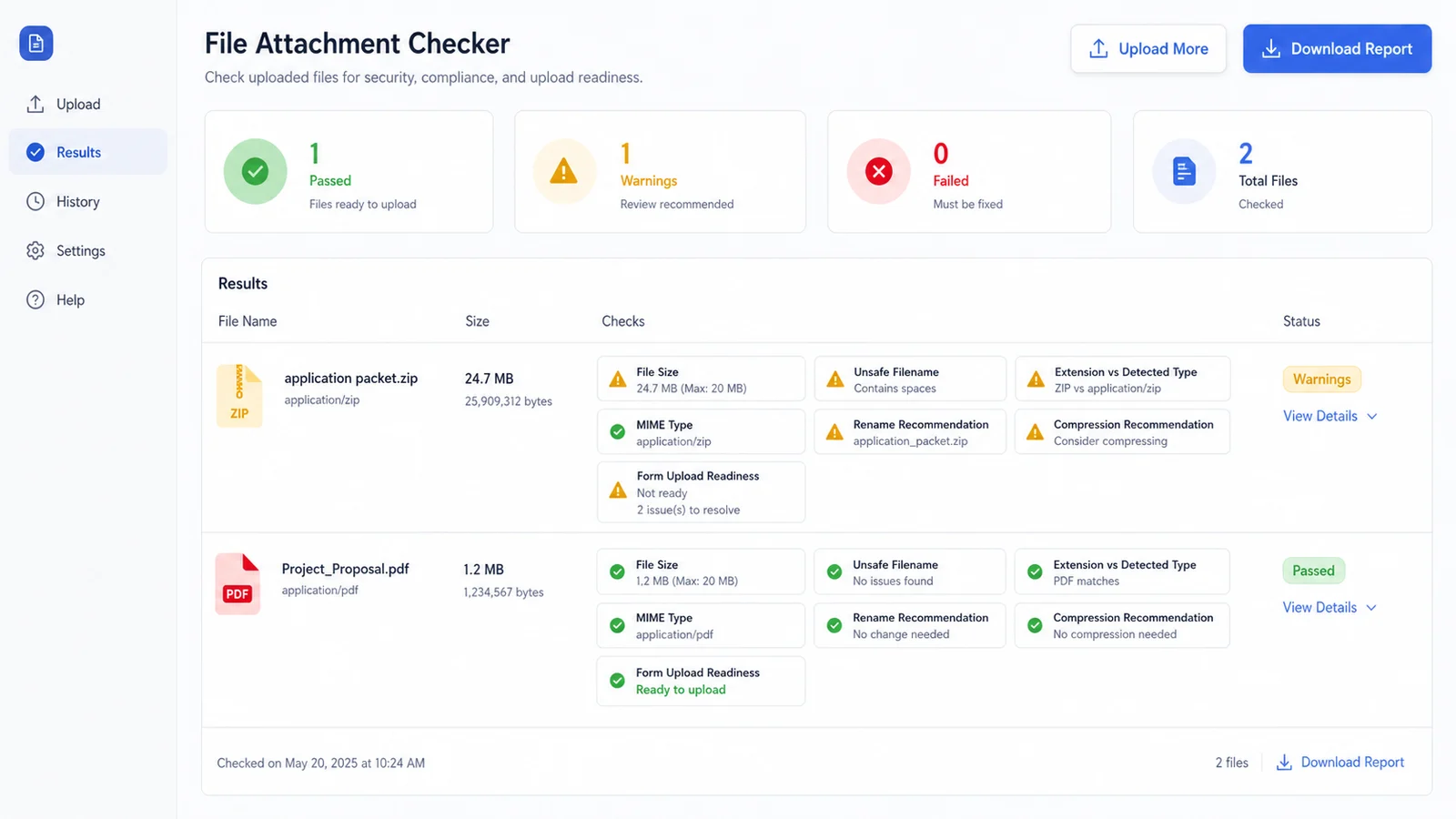The height and width of the screenshot is (819, 1456).
Task: Click the green Passed summary check icon
Action: [x=256, y=171]
